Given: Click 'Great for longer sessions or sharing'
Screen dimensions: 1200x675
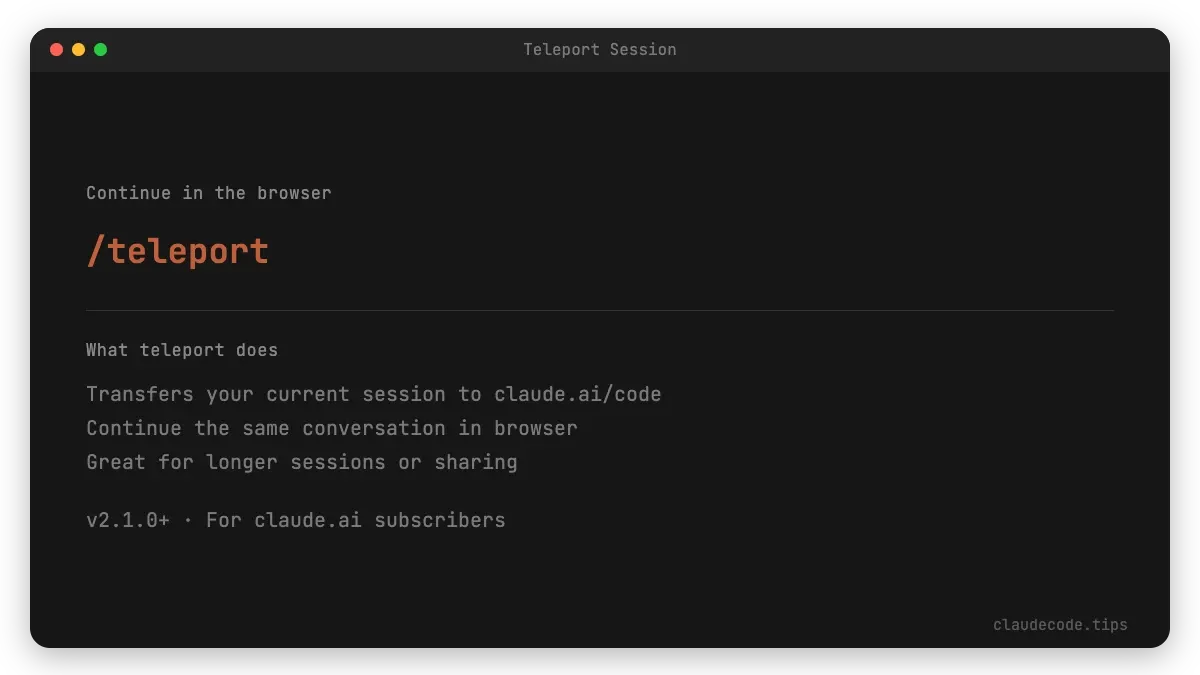Looking at the screenshot, I should 301,462.
